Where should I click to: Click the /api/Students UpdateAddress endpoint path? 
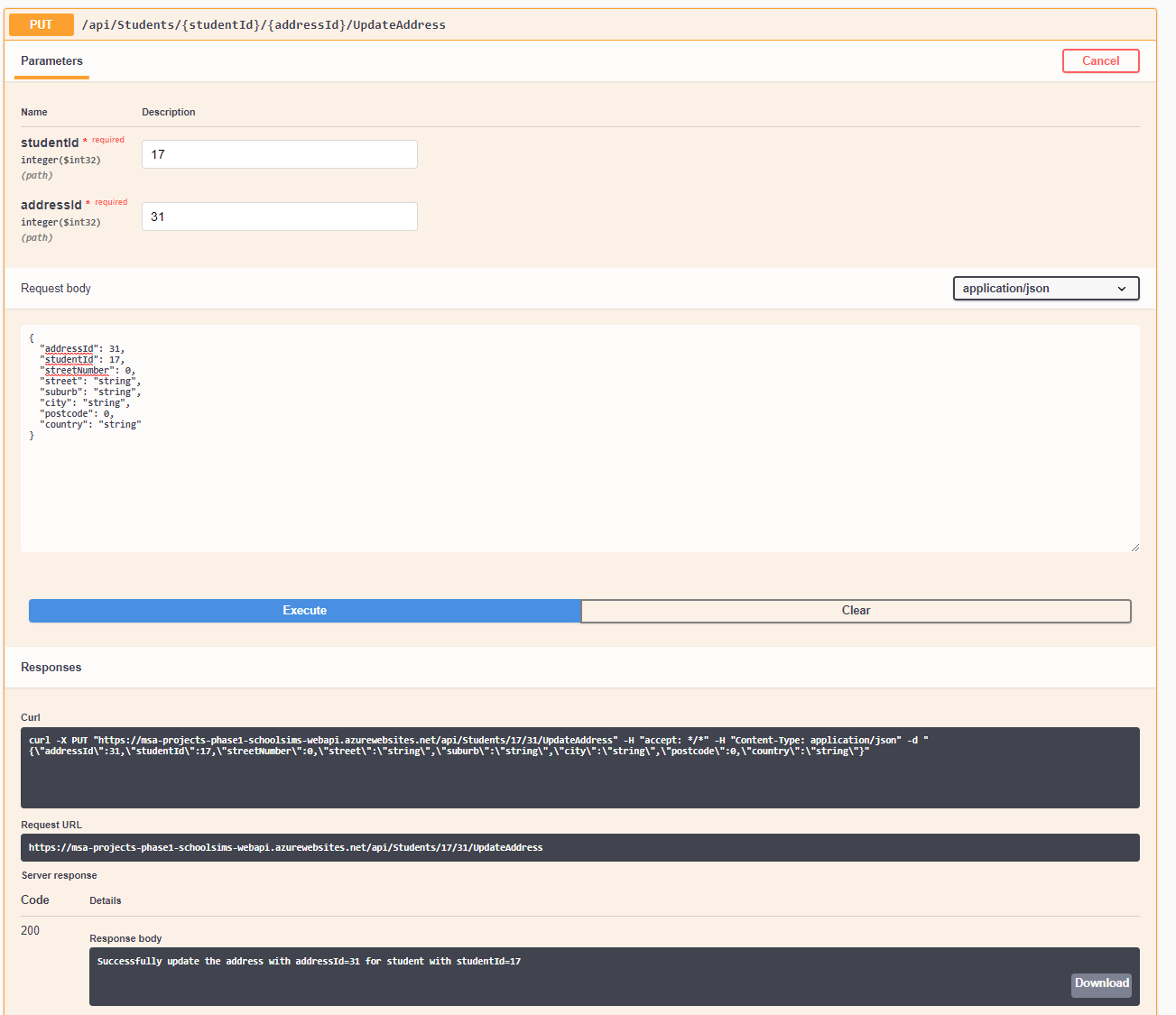[264, 25]
